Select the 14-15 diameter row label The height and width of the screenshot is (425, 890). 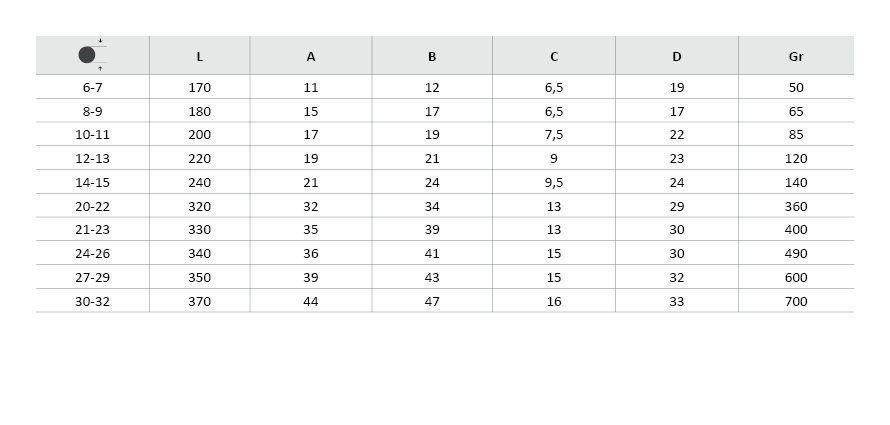click(93, 183)
